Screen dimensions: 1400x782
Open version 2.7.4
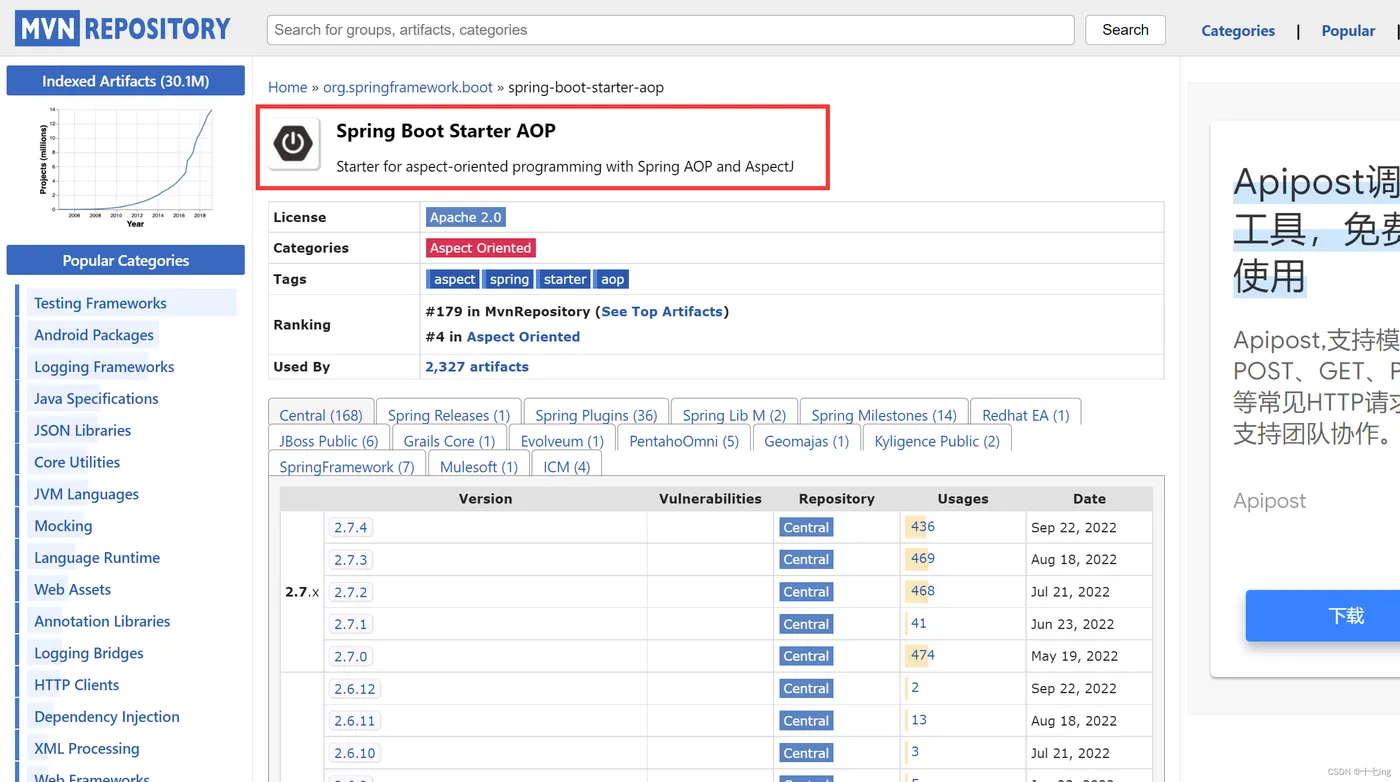click(x=351, y=527)
